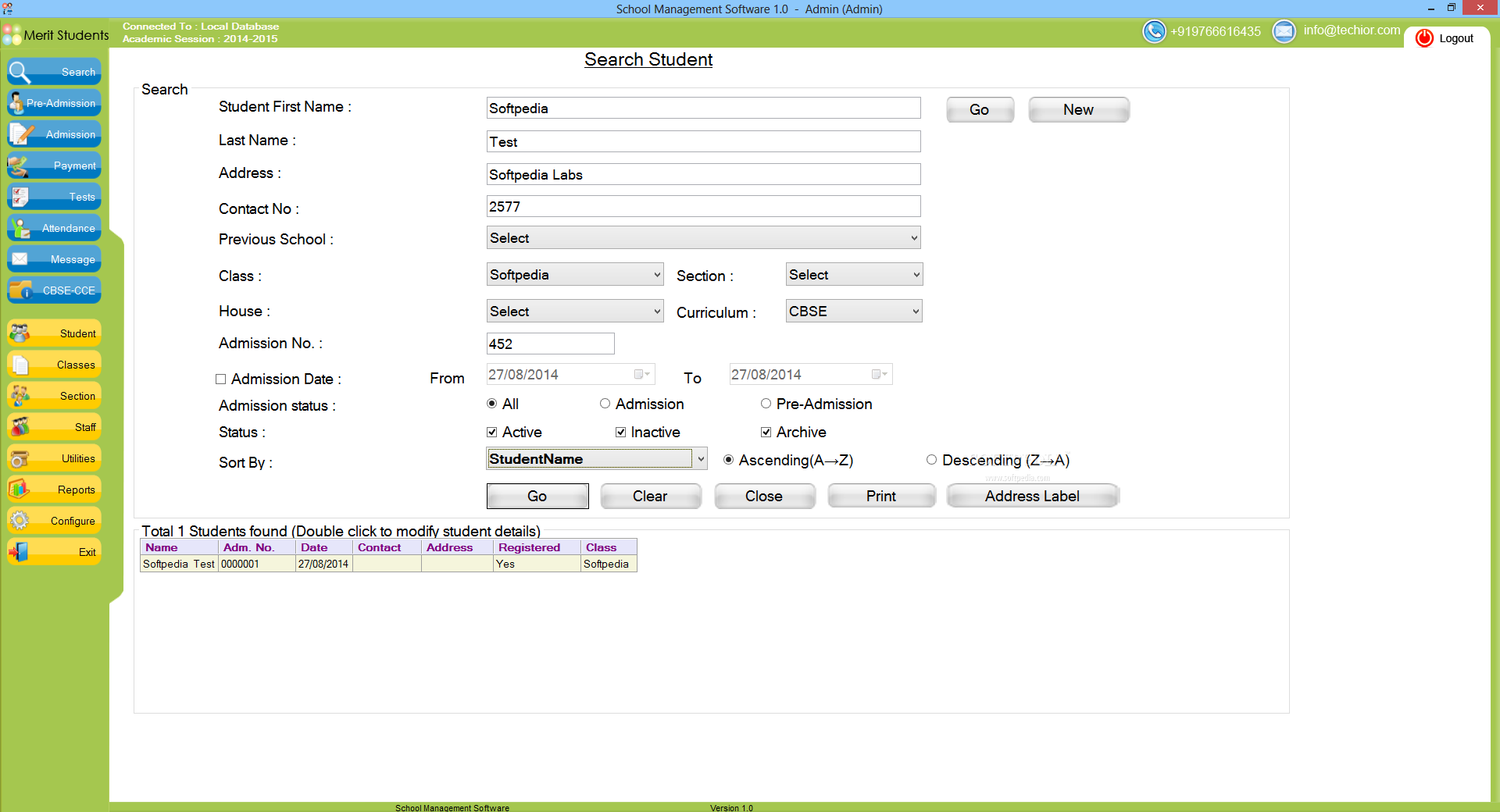The image size is (1500, 812).
Task: Click the Clear button
Action: (650, 497)
